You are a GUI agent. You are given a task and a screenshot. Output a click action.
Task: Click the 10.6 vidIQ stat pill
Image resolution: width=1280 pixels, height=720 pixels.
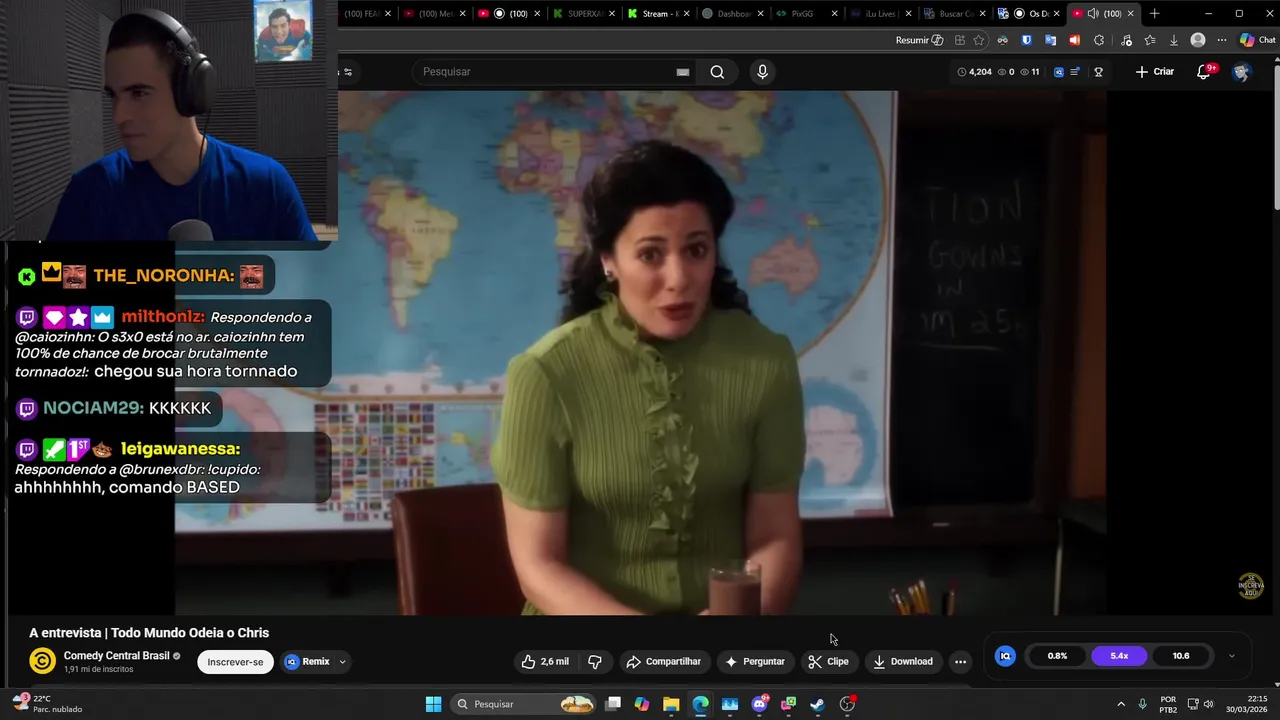(1181, 656)
